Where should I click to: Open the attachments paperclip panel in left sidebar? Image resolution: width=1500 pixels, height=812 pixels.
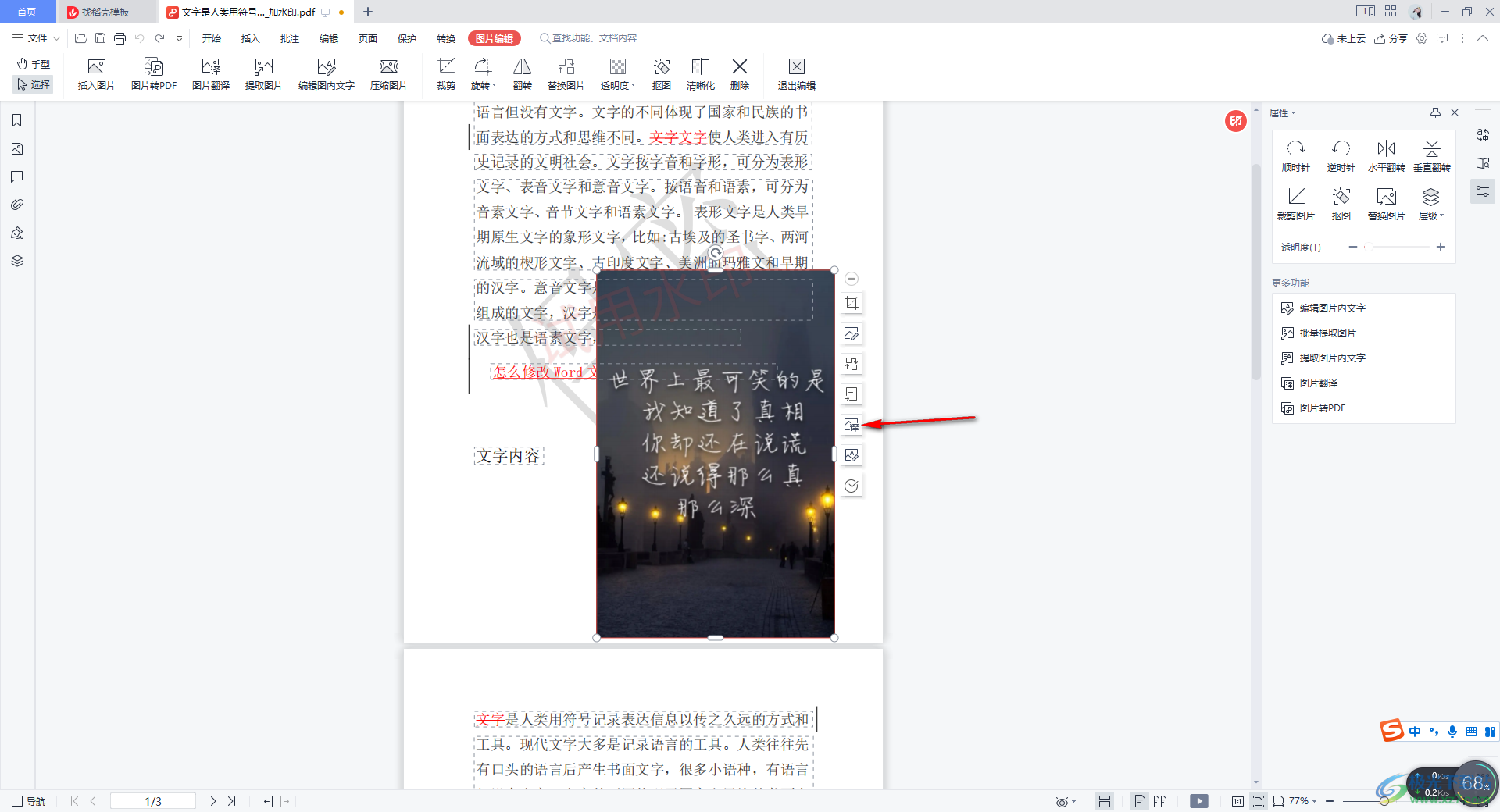tap(17, 205)
